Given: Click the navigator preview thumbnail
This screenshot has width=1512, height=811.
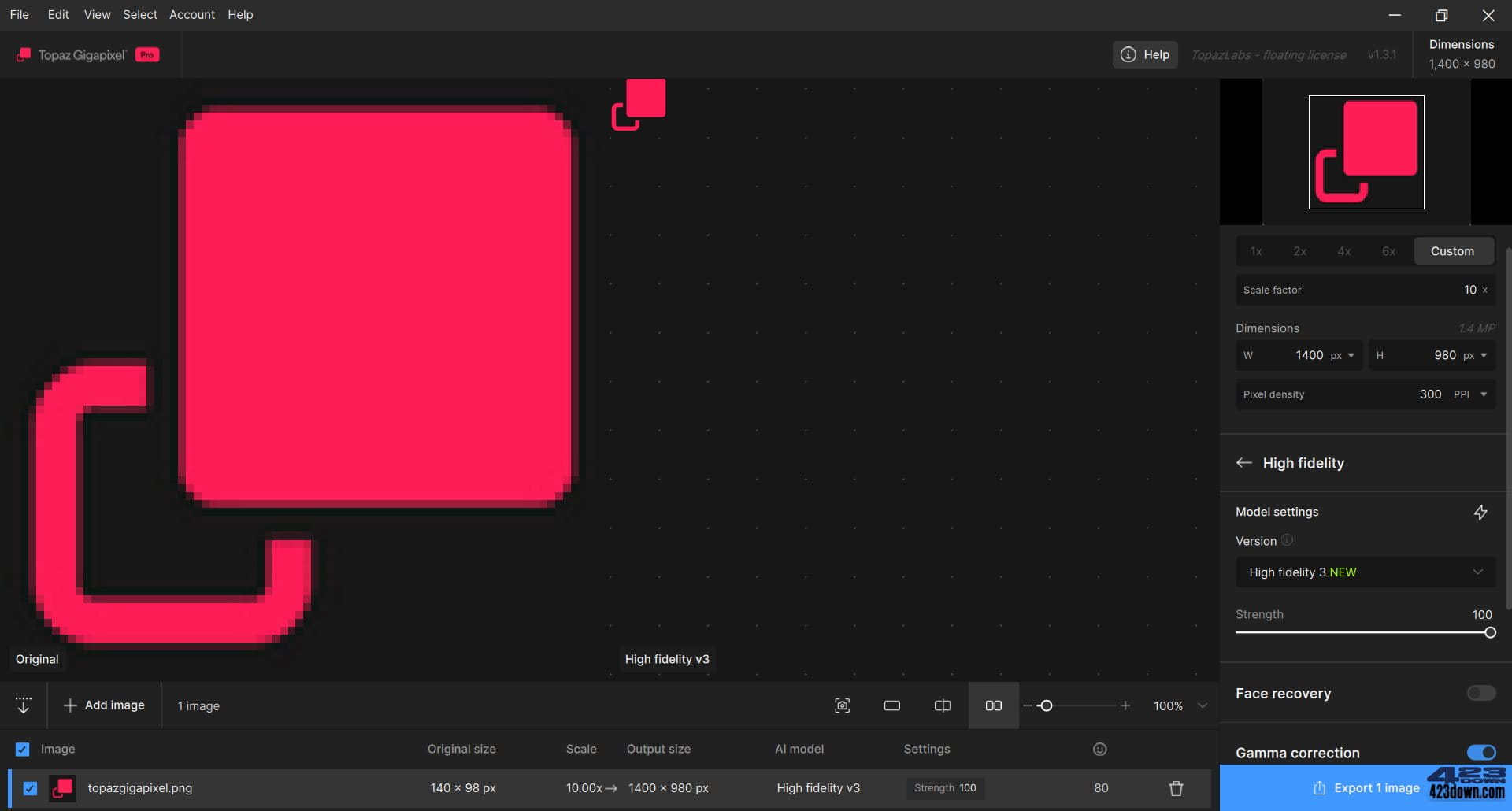Looking at the screenshot, I should pos(1366,152).
